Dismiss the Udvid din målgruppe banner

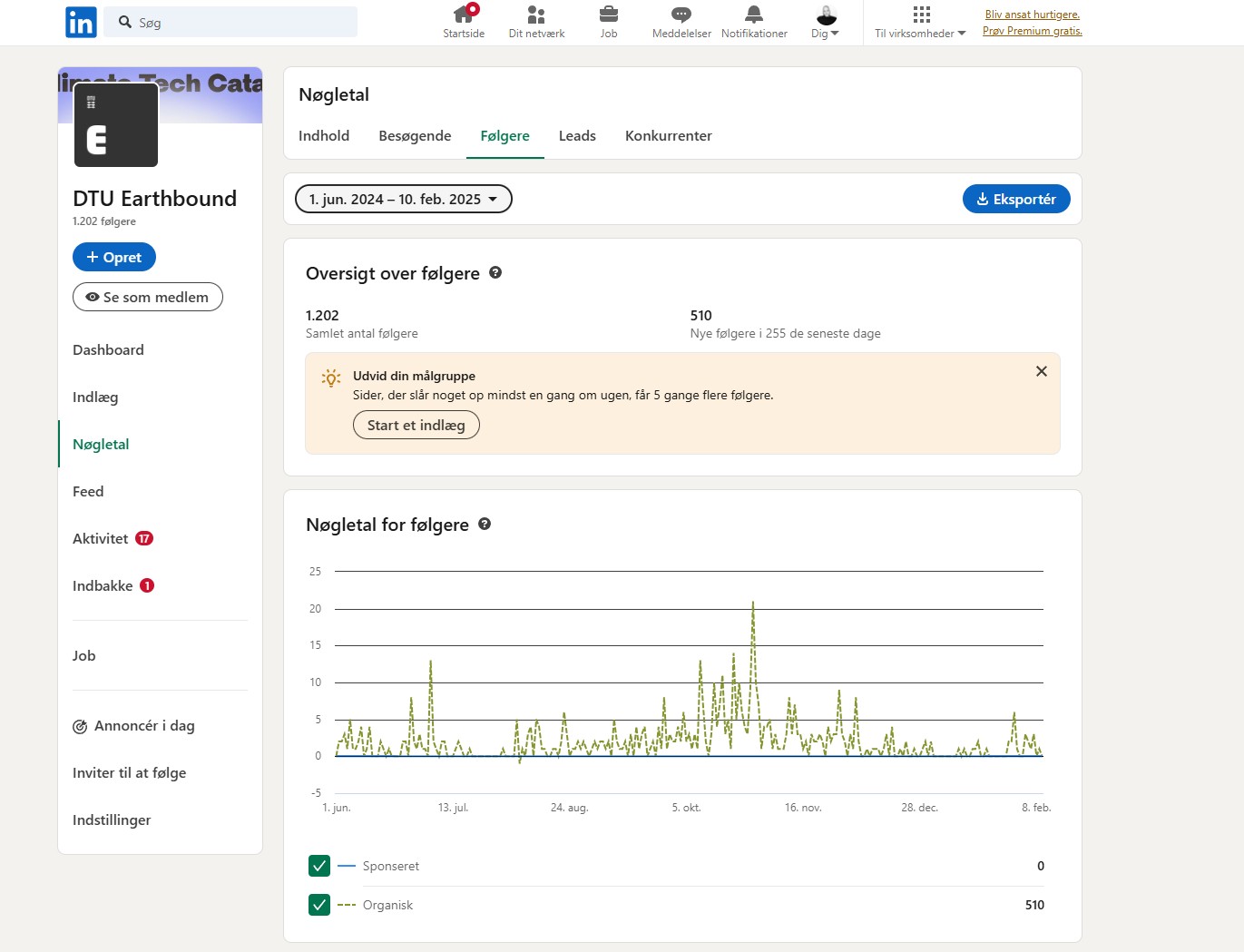[x=1042, y=371]
